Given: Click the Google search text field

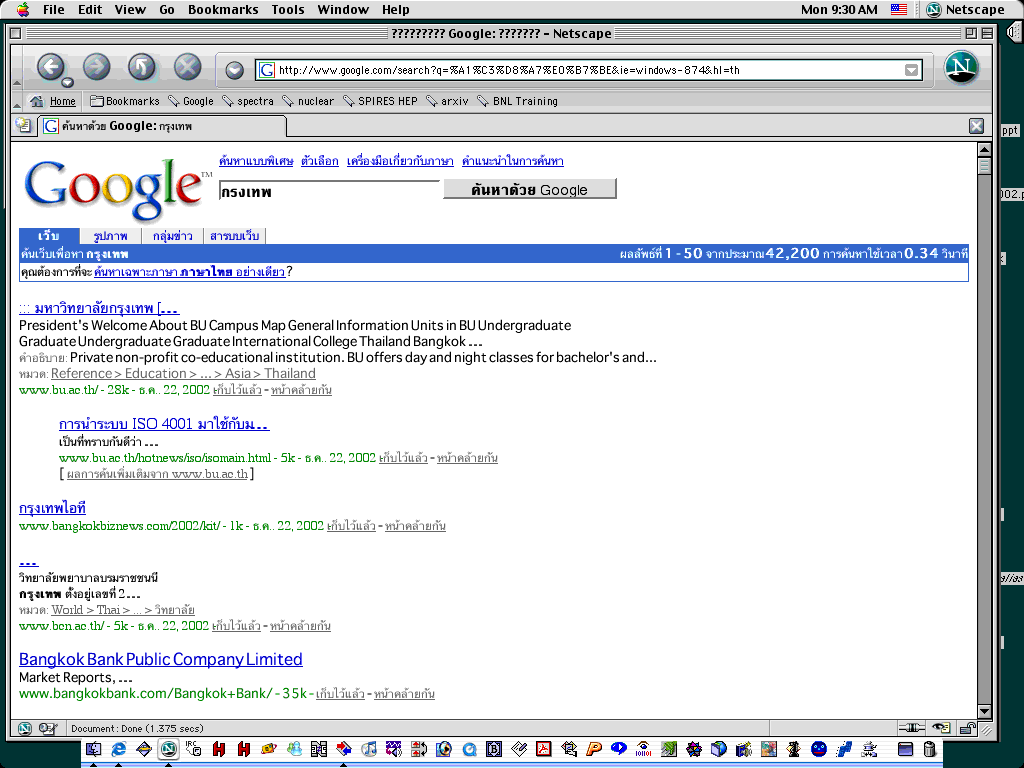Looking at the screenshot, I should pyautogui.click(x=330, y=191).
